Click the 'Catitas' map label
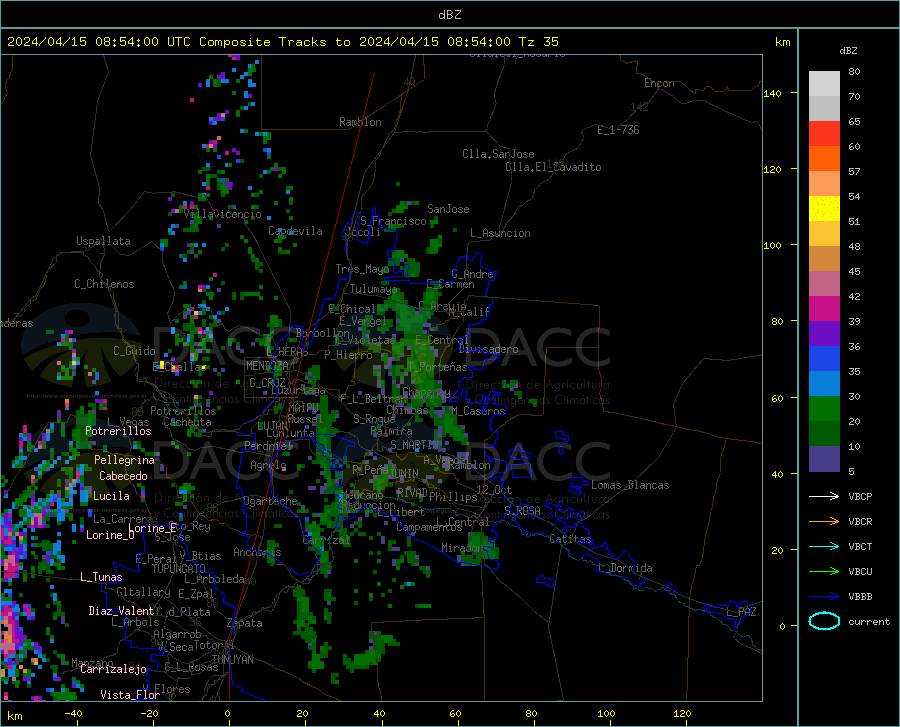The image size is (900, 727). (x=570, y=539)
